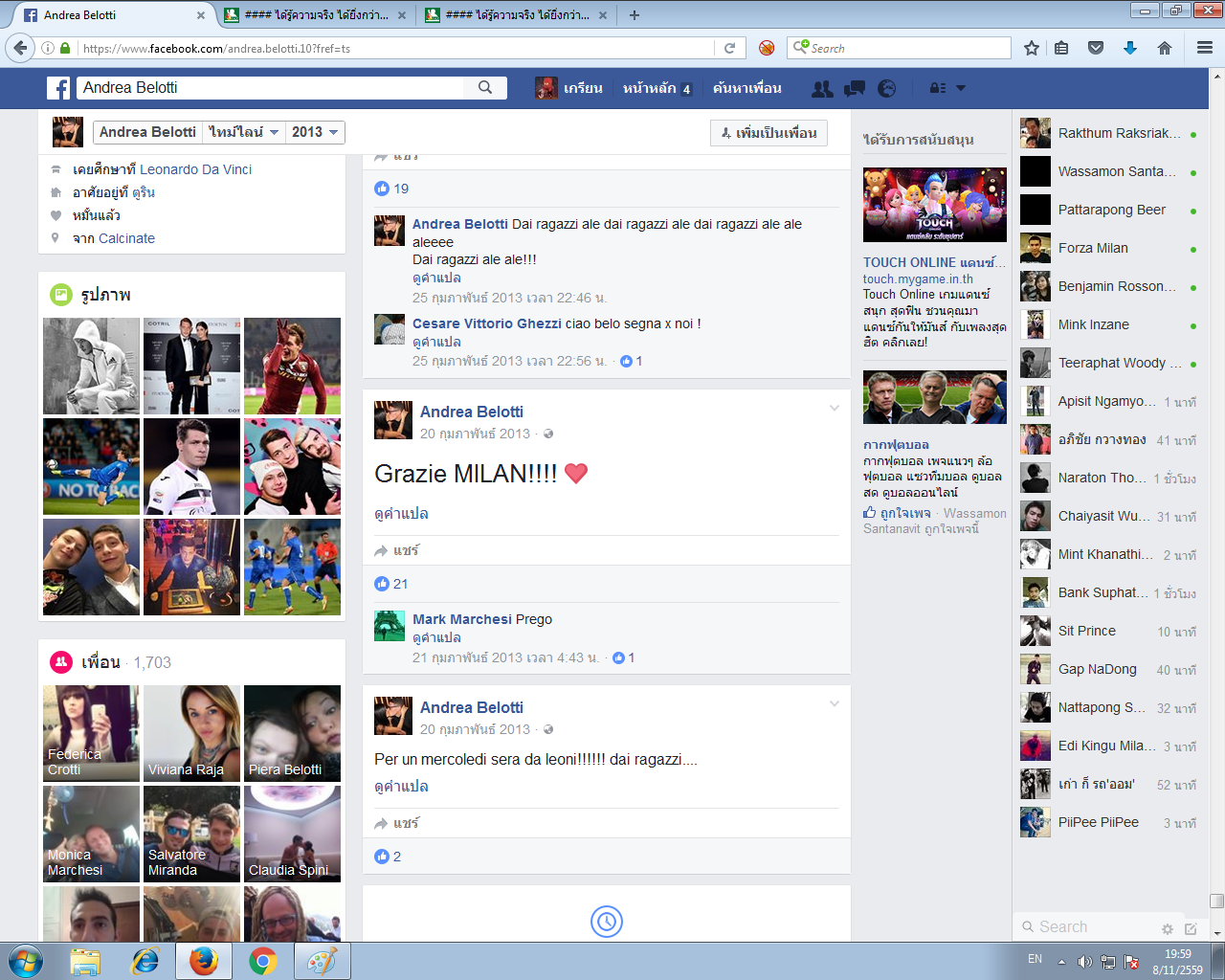
Task: Click the Facebook search input field
Action: tap(270, 87)
